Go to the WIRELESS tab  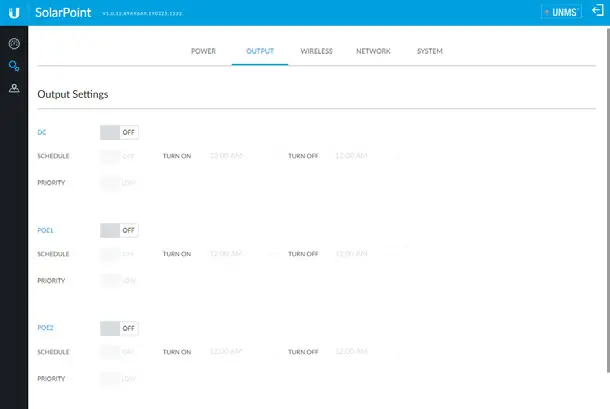(316, 51)
